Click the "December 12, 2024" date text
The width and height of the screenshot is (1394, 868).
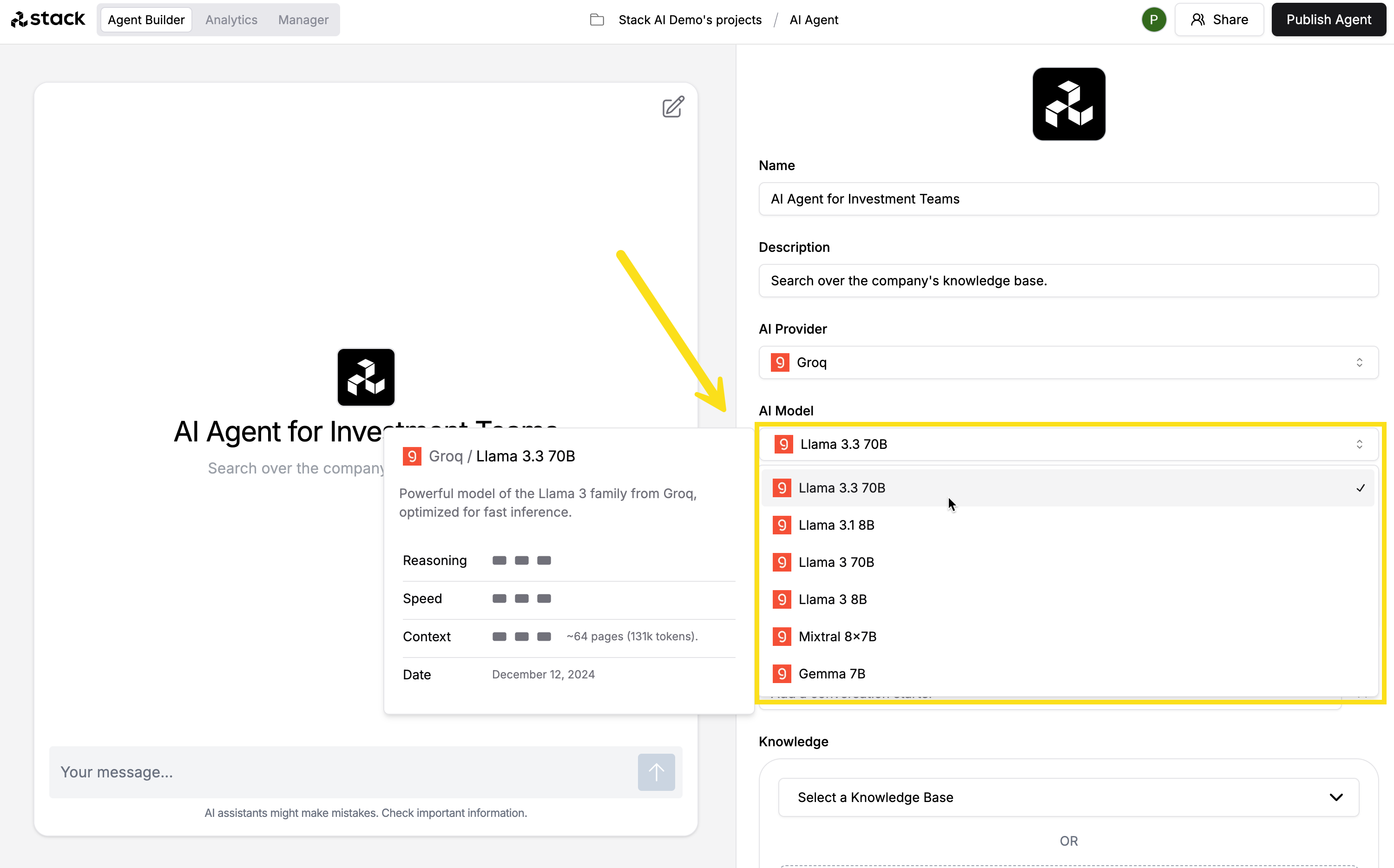click(543, 675)
